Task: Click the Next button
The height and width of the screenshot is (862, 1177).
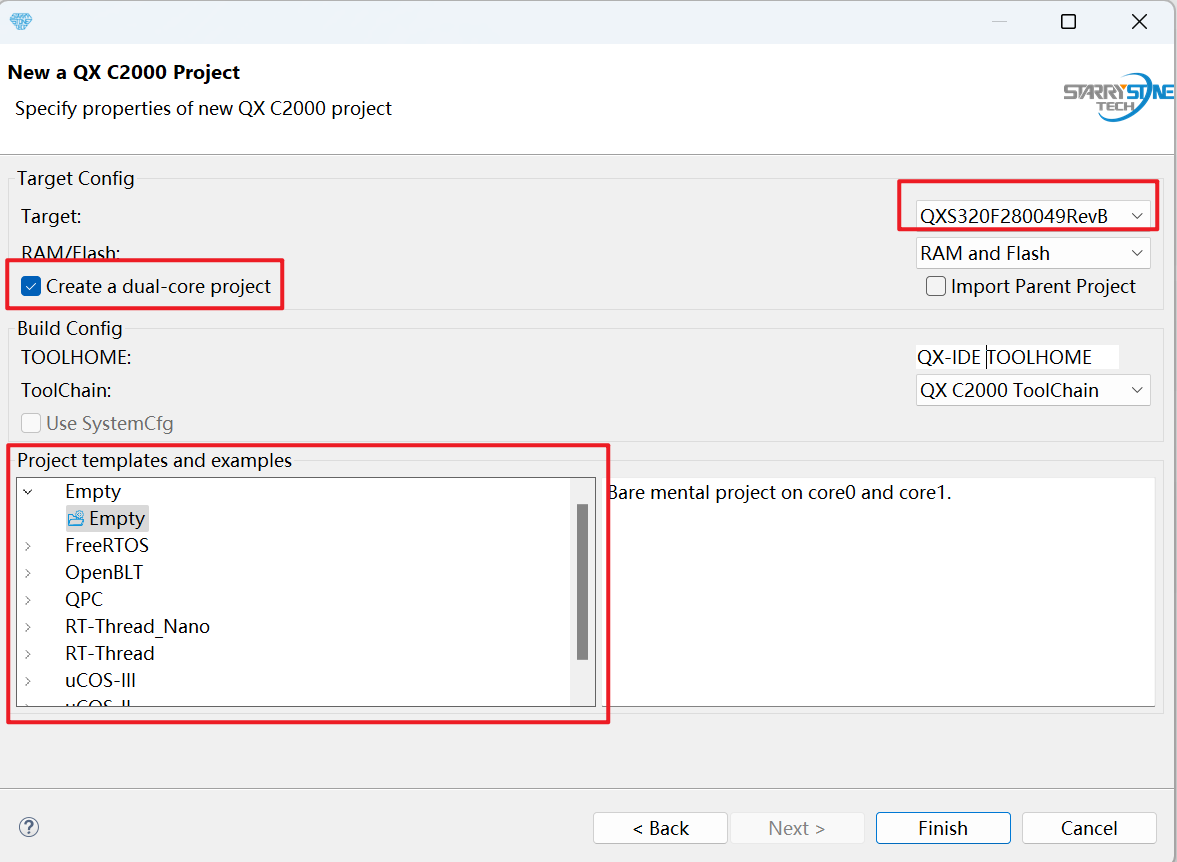Action: tap(797, 827)
